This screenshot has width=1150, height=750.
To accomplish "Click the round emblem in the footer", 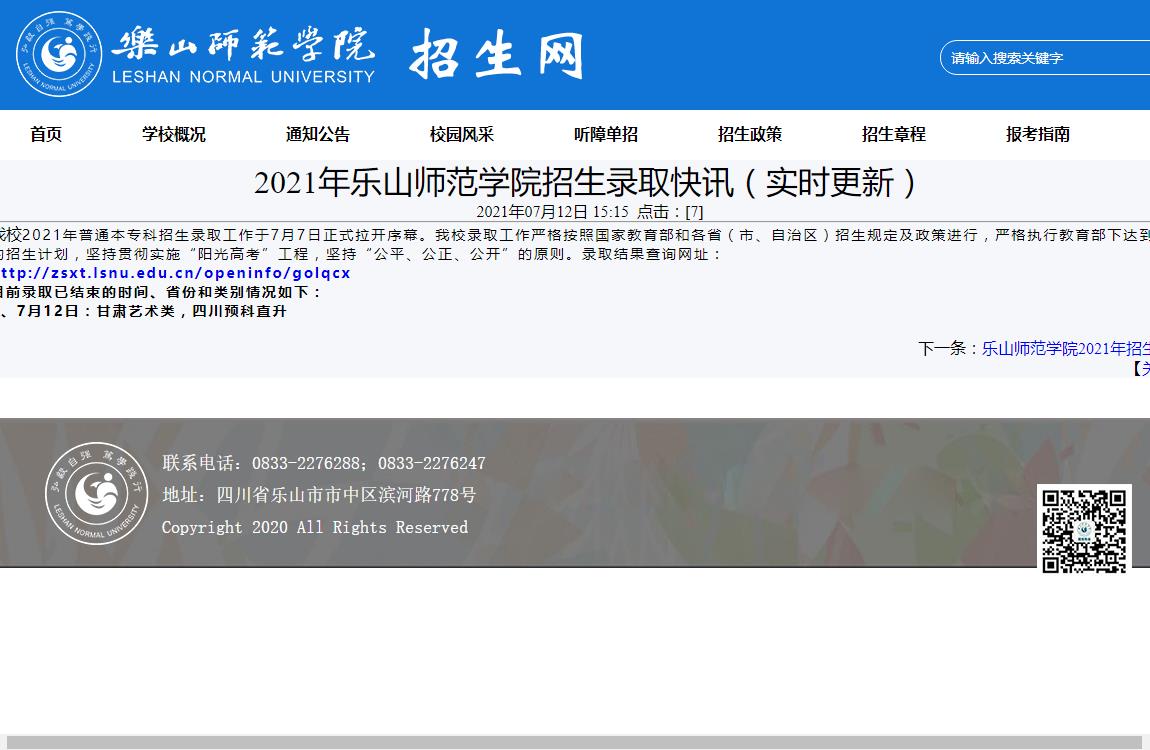I will (96, 493).
